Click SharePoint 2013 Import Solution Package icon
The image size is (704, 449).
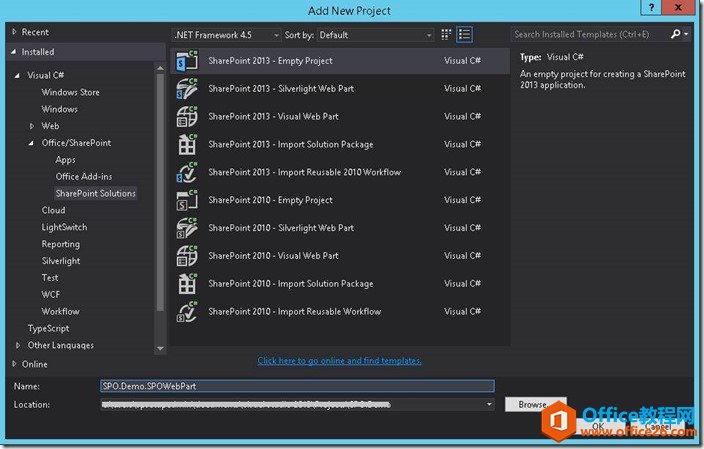coord(187,144)
